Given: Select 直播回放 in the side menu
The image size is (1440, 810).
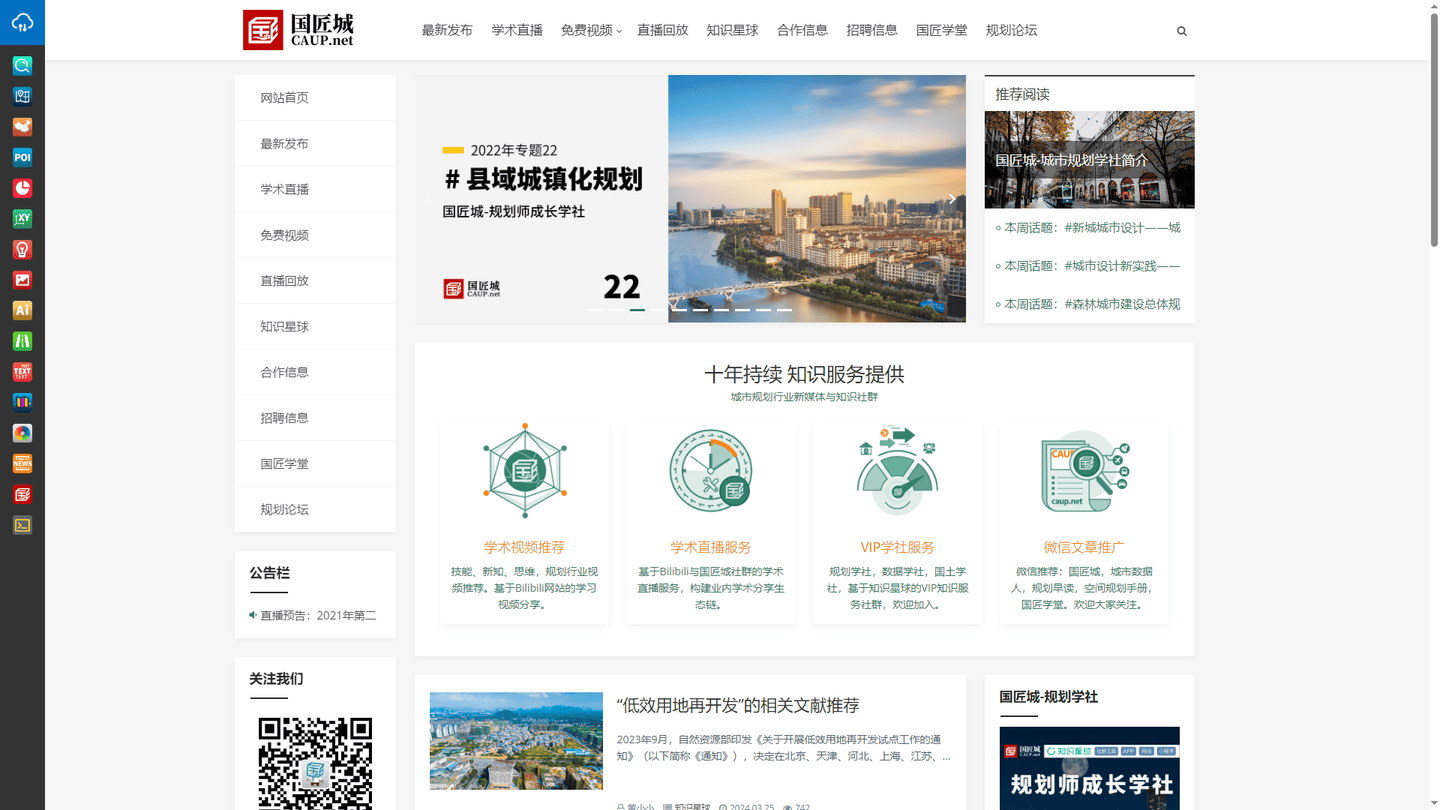Looking at the screenshot, I should click(315, 281).
